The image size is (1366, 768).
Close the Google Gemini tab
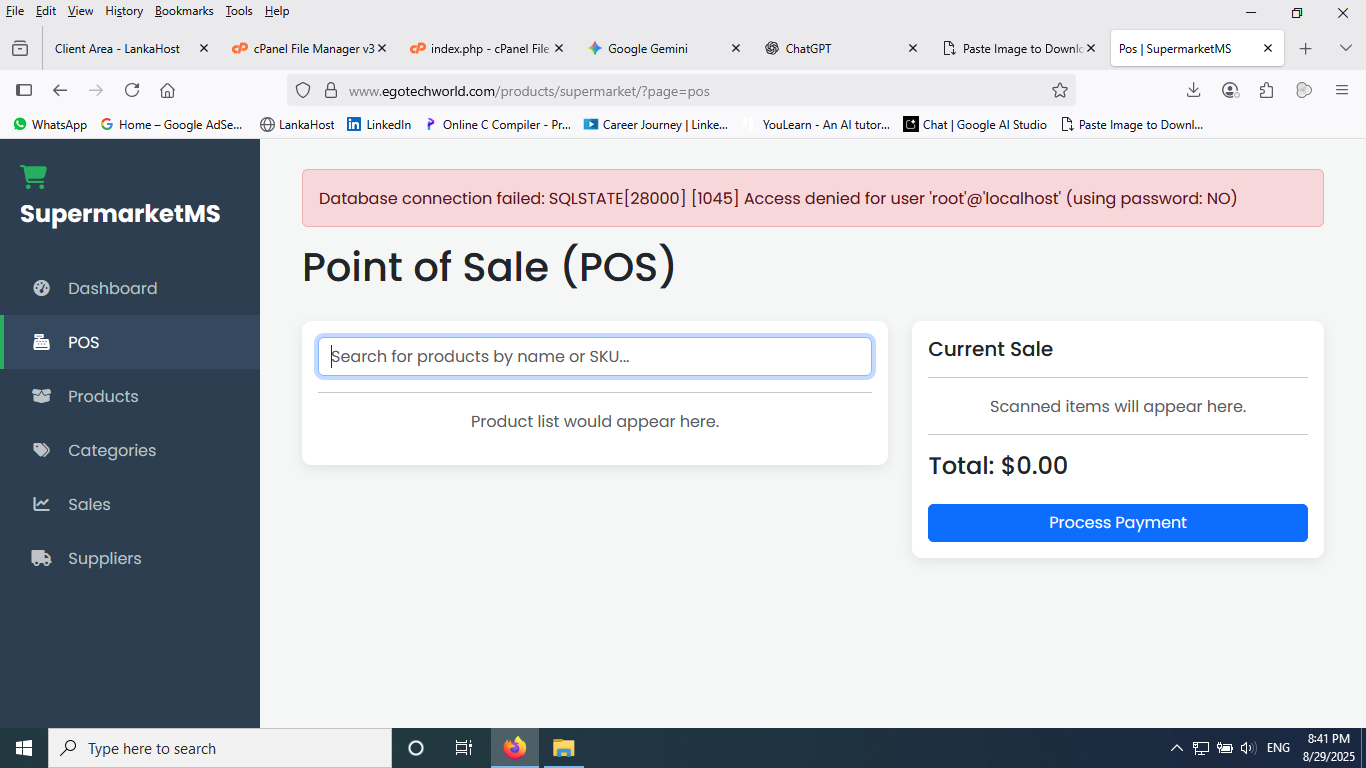[736, 48]
